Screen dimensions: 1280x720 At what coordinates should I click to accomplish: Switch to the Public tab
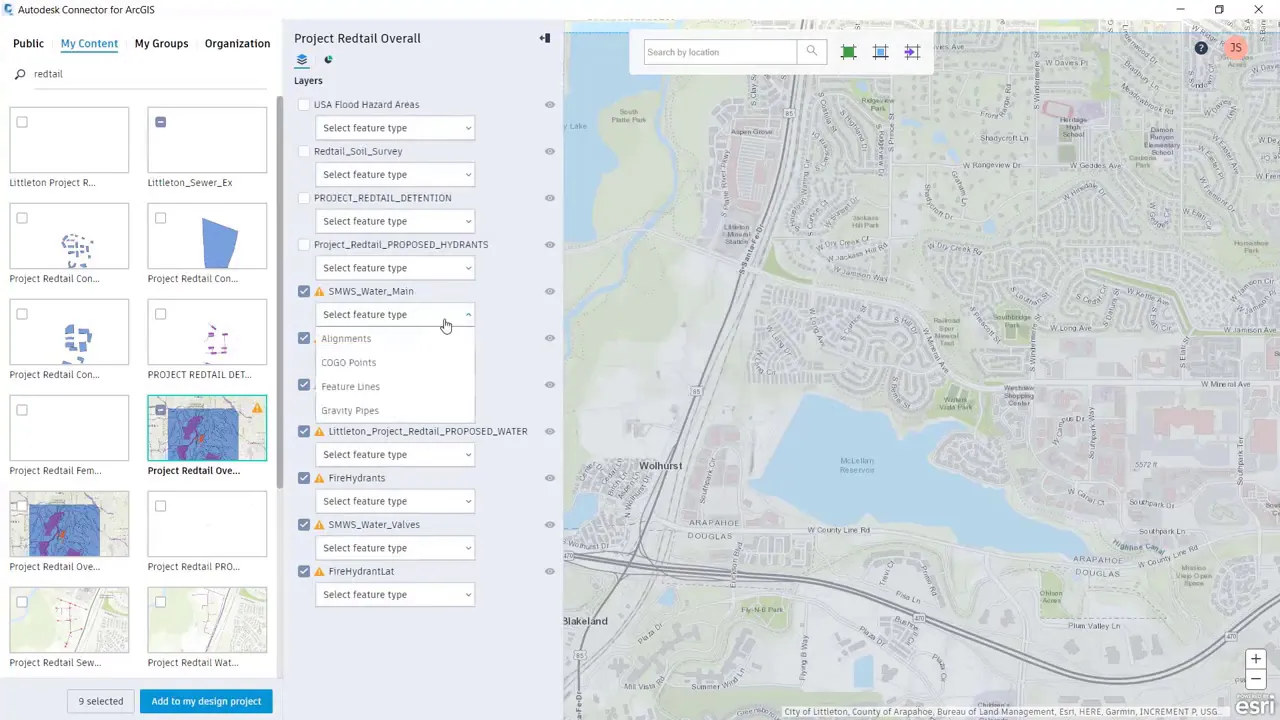pyautogui.click(x=28, y=44)
